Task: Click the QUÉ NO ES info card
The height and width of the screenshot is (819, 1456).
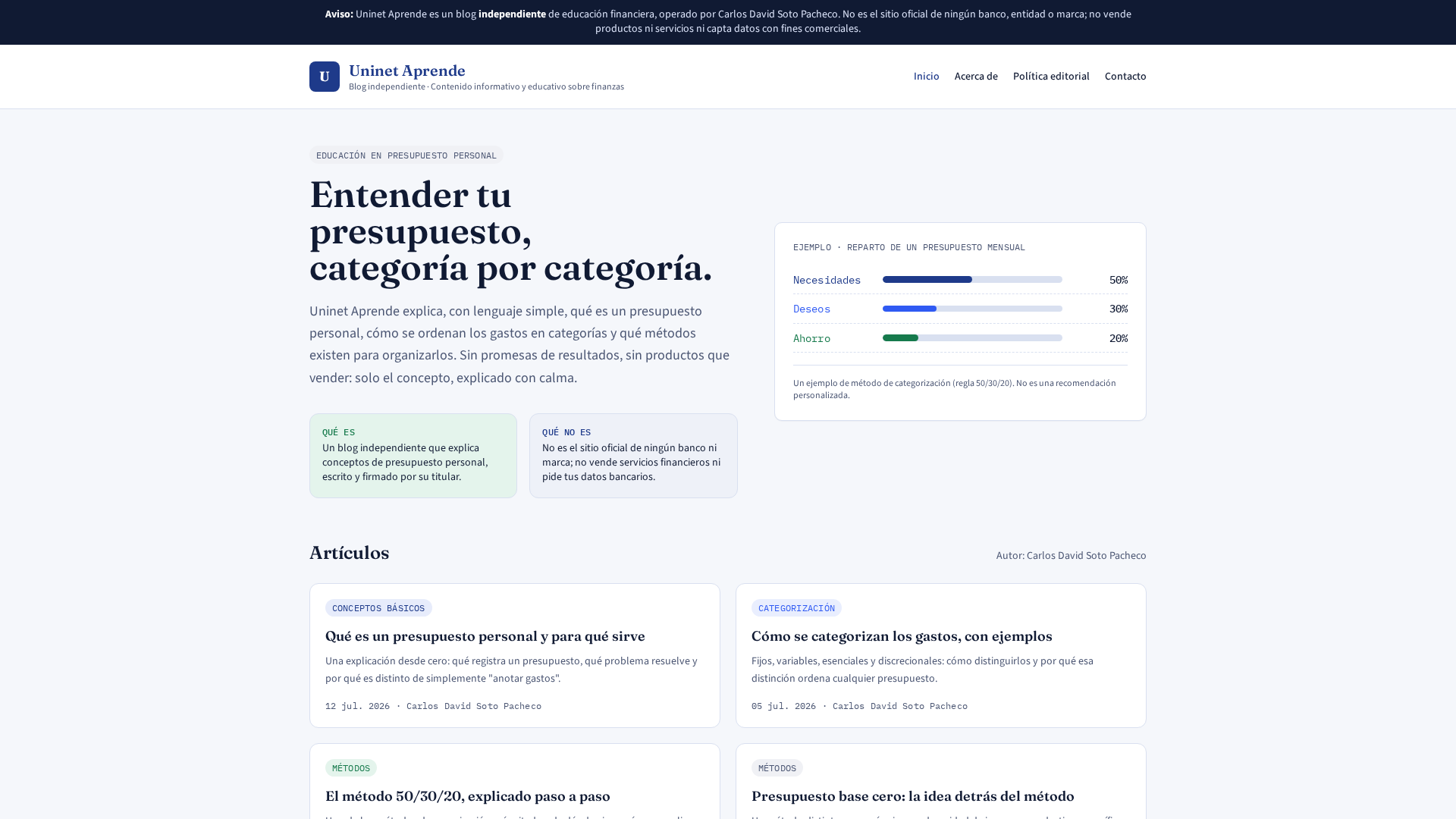Action: pos(633,456)
